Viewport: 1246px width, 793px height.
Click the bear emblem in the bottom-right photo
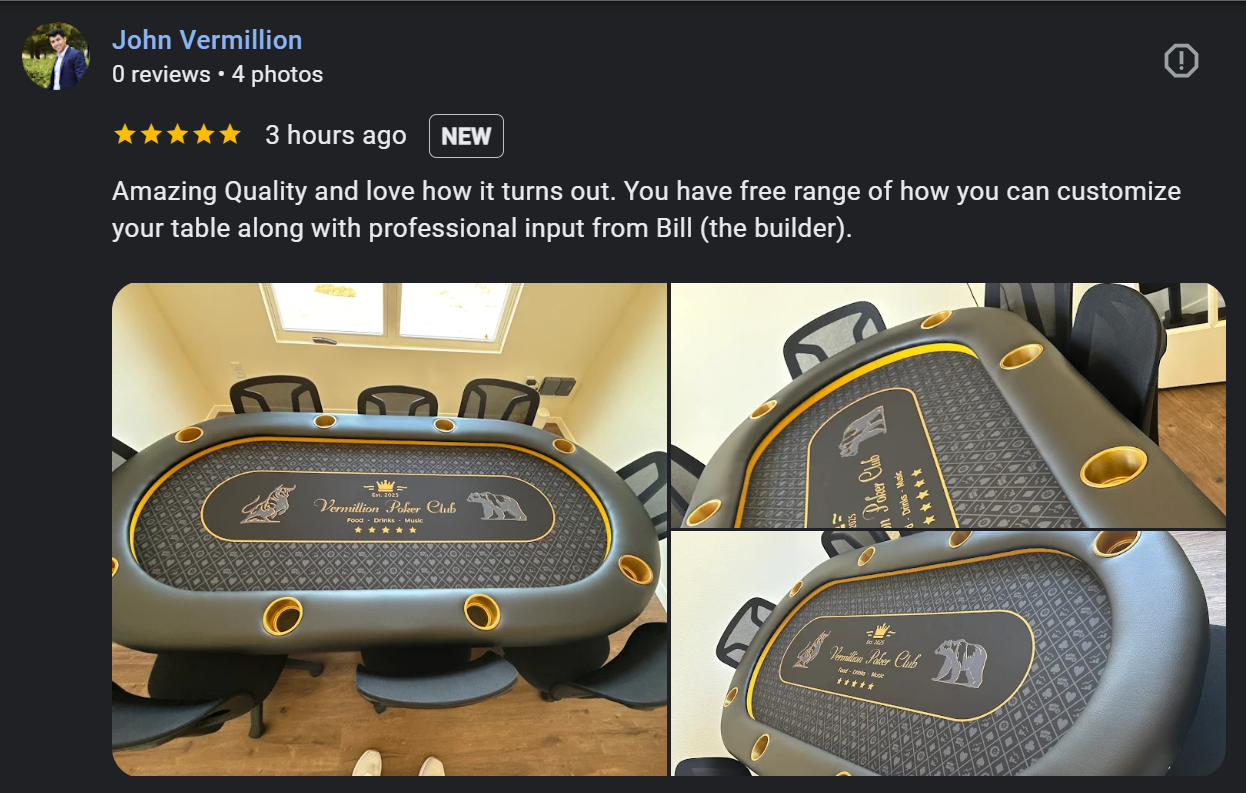[961, 661]
